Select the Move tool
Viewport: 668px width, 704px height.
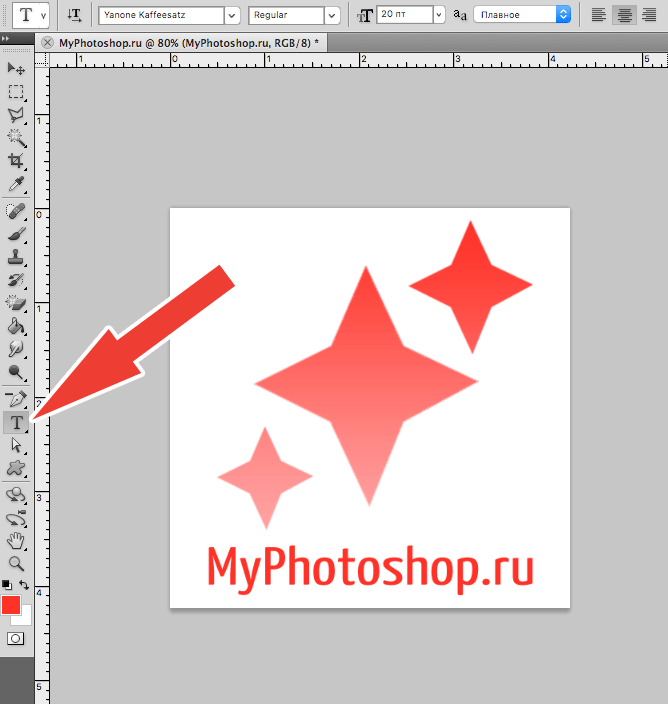click(x=16, y=68)
